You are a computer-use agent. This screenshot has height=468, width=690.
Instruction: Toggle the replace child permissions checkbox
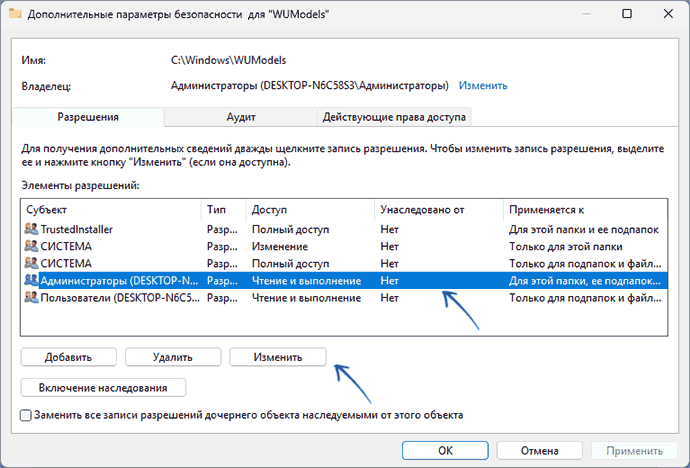[26, 414]
